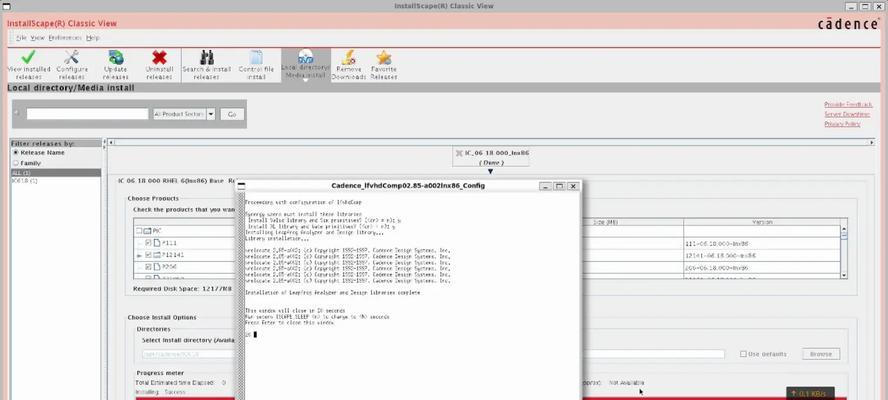
Task: Open Remove Downloads toolbar icon
Action: tap(349, 57)
